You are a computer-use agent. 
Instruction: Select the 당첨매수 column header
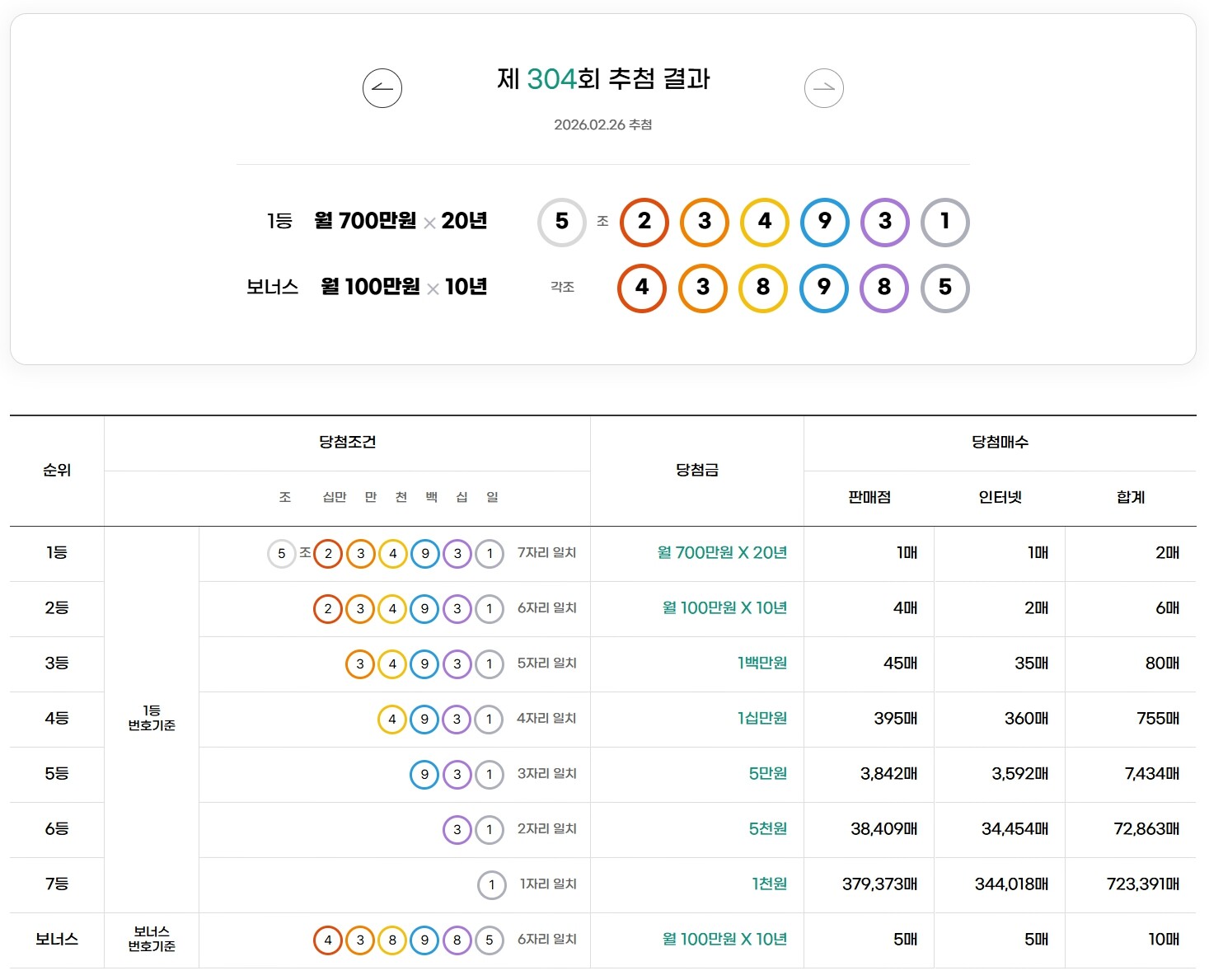(1000, 443)
